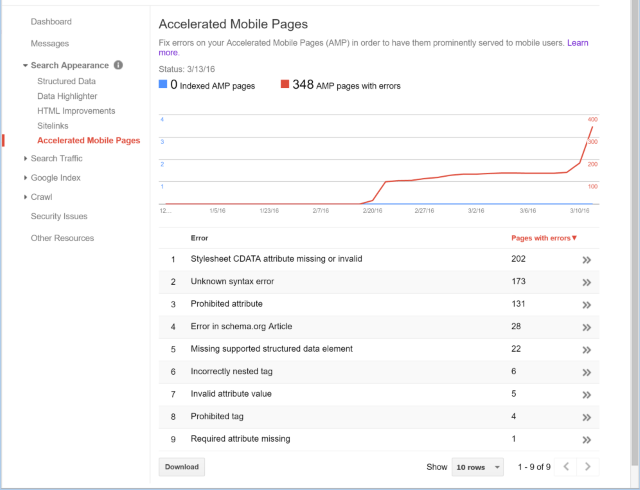This screenshot has width=640, height=490.
Task: Click double-chevron for Incorrectly nested tag
Action: pos(587,371)
